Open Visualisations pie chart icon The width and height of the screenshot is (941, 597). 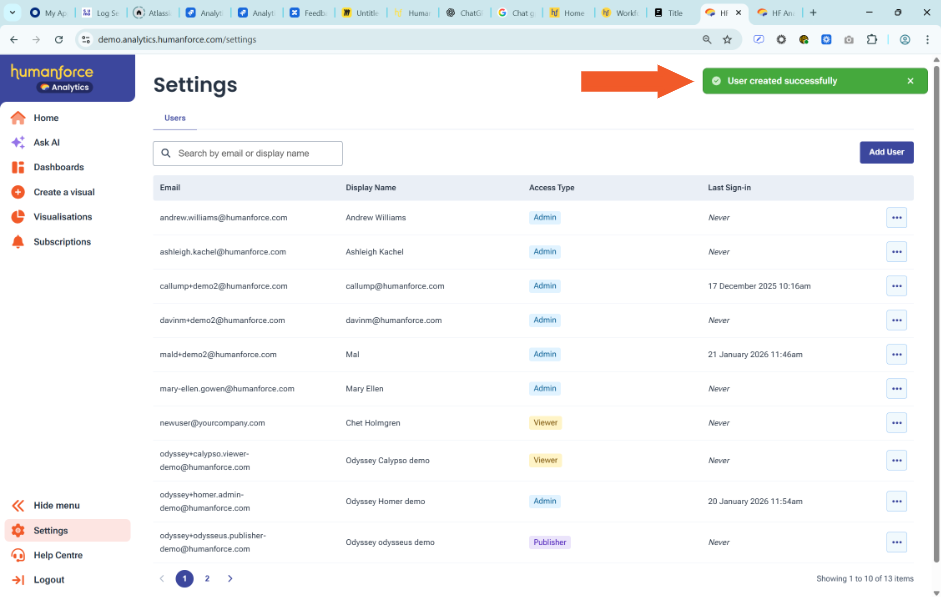[x=18, y=217]
